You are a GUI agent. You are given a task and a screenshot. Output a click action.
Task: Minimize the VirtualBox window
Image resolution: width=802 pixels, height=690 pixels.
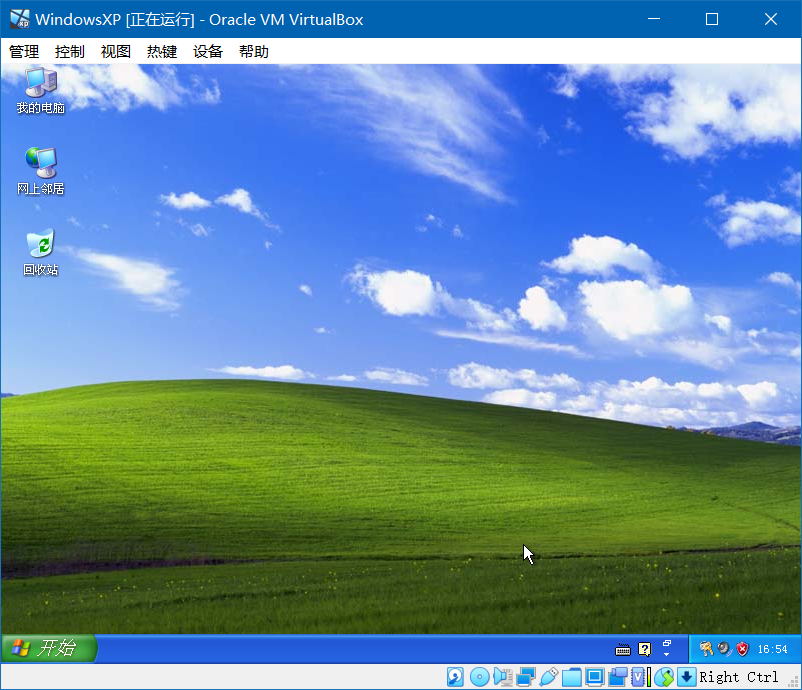pos(654,19)
